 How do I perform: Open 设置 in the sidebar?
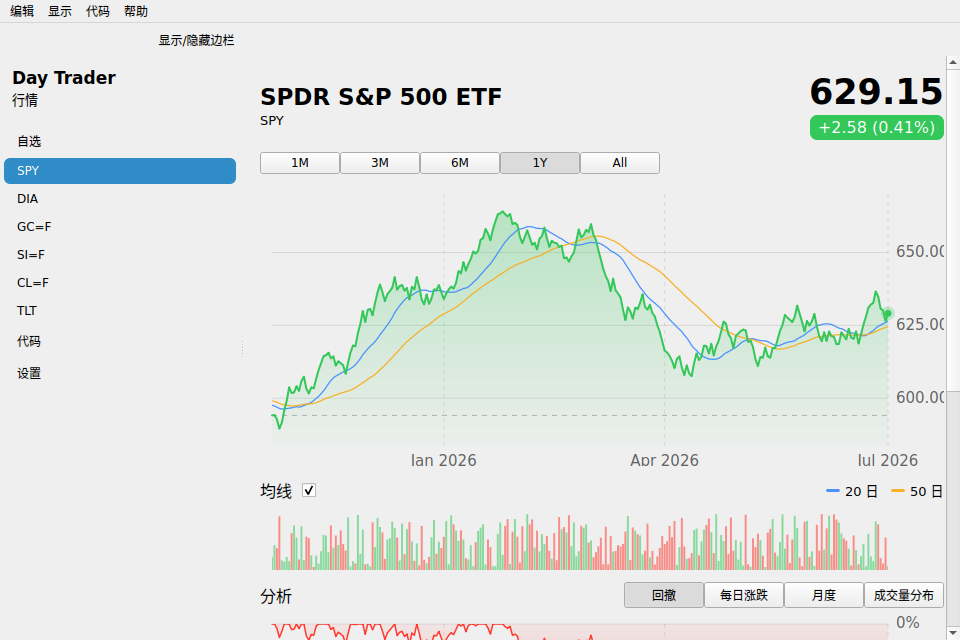tap(120, 373)
